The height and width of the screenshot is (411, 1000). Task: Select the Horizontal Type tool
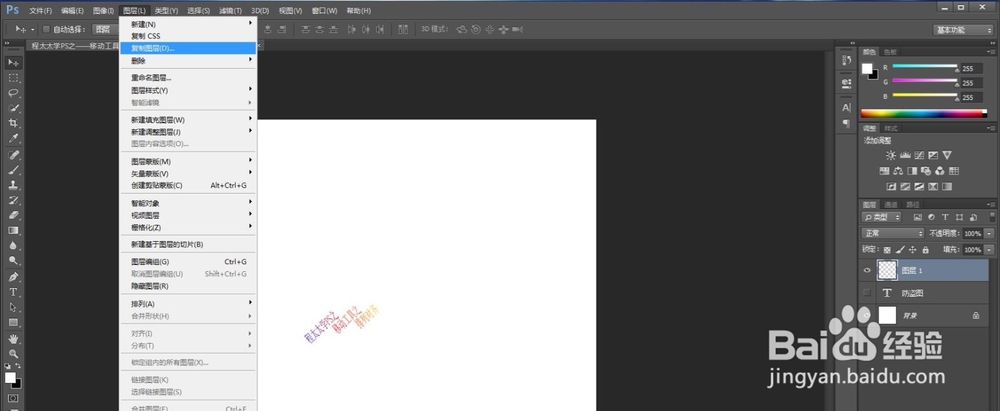(x=13, y=292)
